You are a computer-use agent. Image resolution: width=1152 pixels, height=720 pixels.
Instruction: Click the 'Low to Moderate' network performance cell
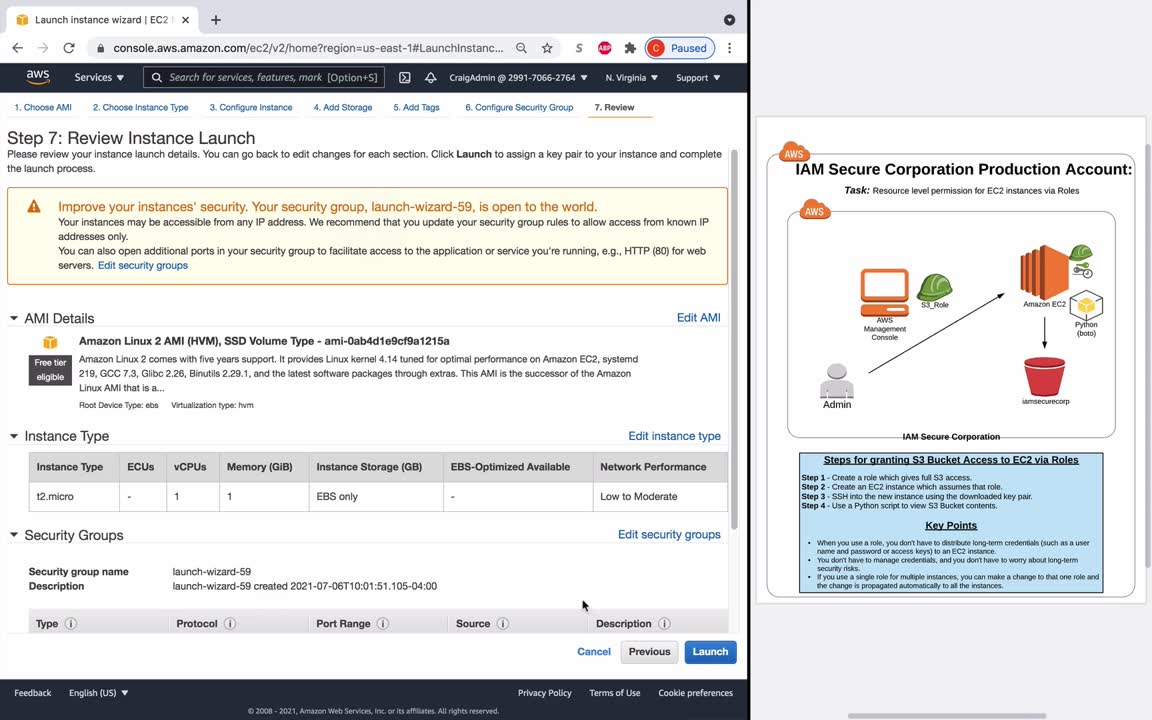click(x=660, y=497)
